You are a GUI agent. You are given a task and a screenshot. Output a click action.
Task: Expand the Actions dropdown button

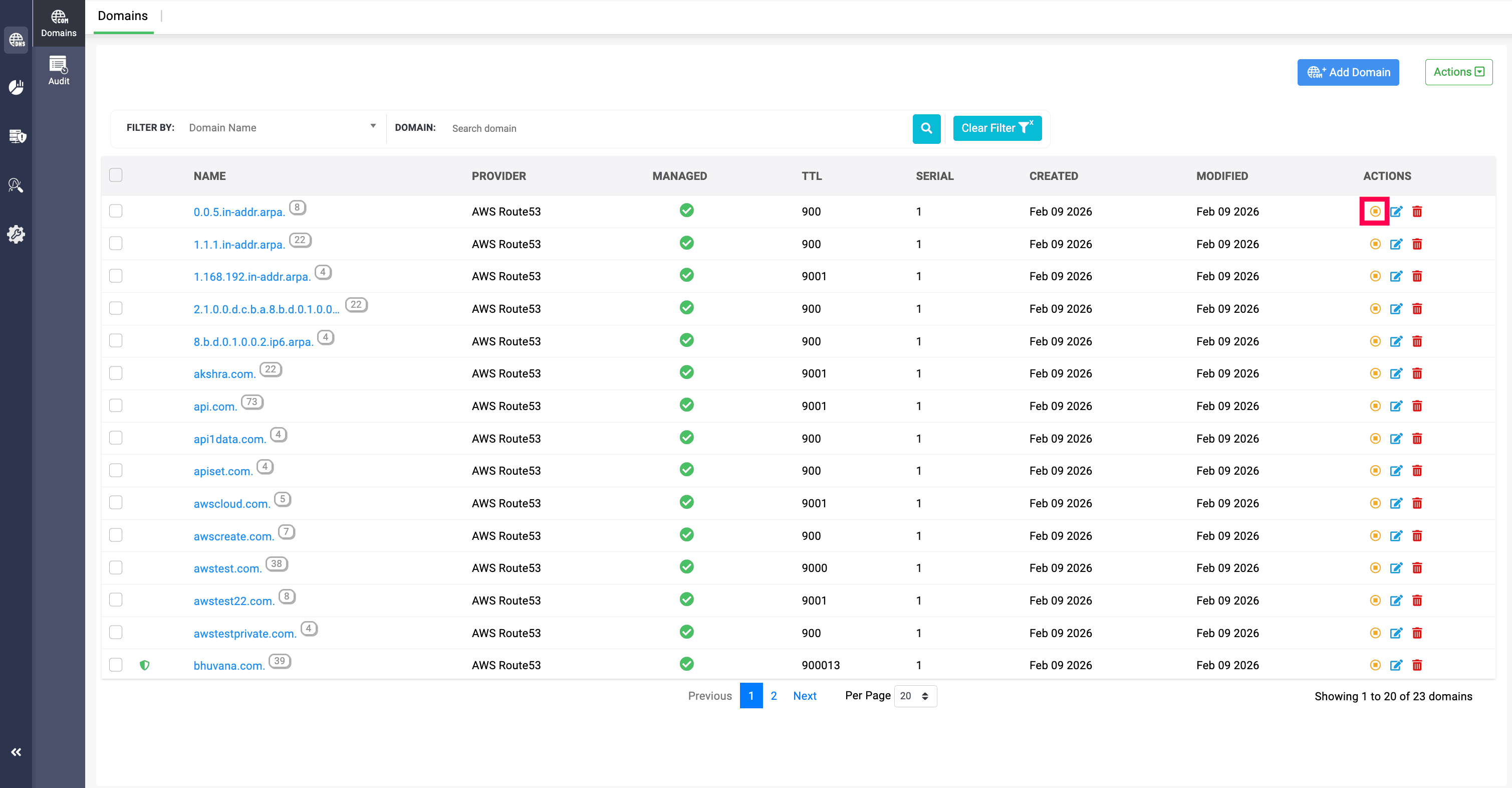click(1458, 72)
